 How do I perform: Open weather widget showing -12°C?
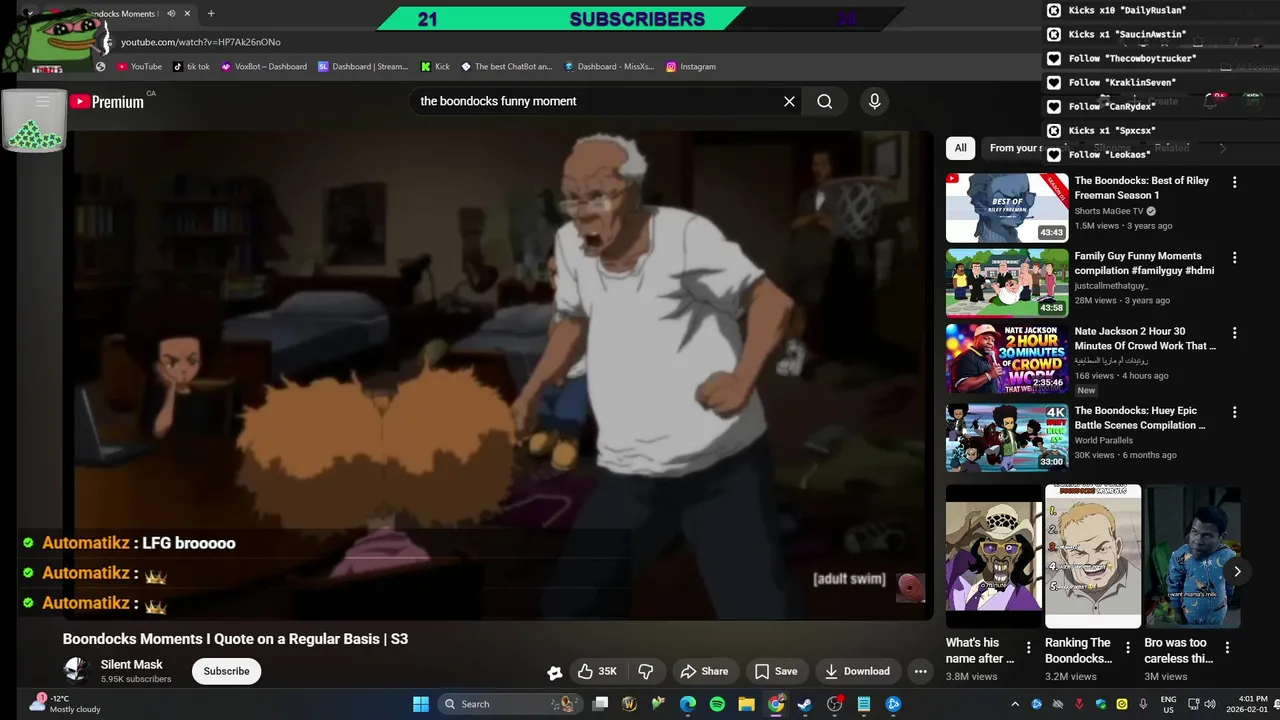64,704
